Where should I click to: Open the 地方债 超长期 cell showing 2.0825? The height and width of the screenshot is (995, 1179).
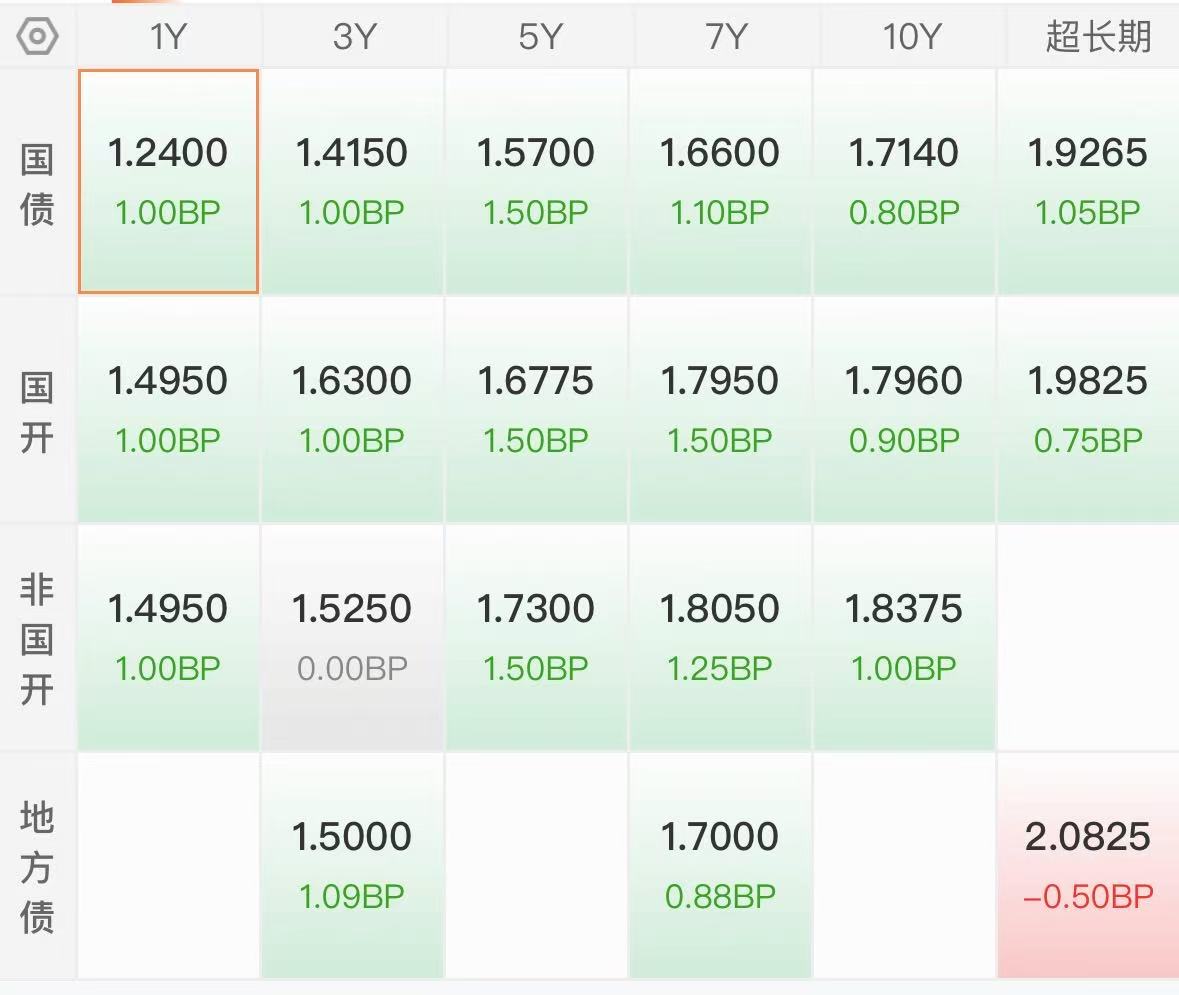[1088, 866]
